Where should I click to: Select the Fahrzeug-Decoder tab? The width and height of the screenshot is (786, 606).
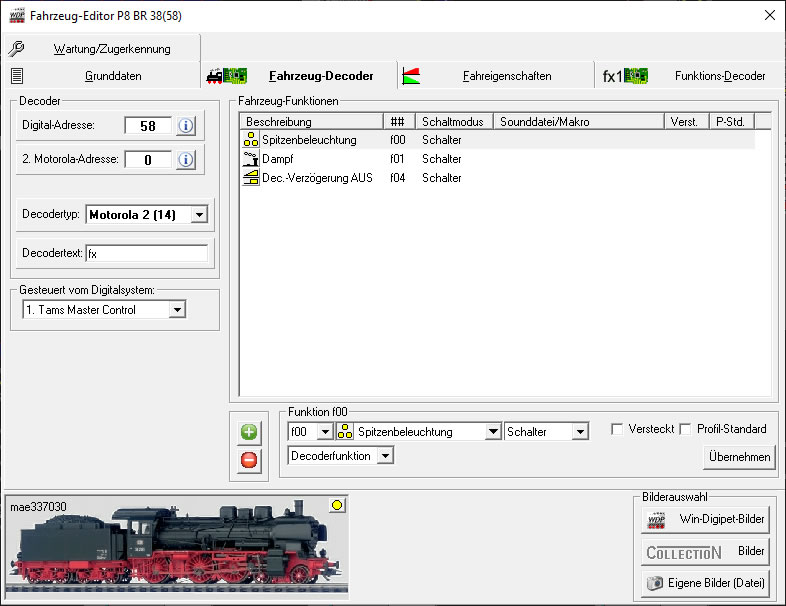299,76
